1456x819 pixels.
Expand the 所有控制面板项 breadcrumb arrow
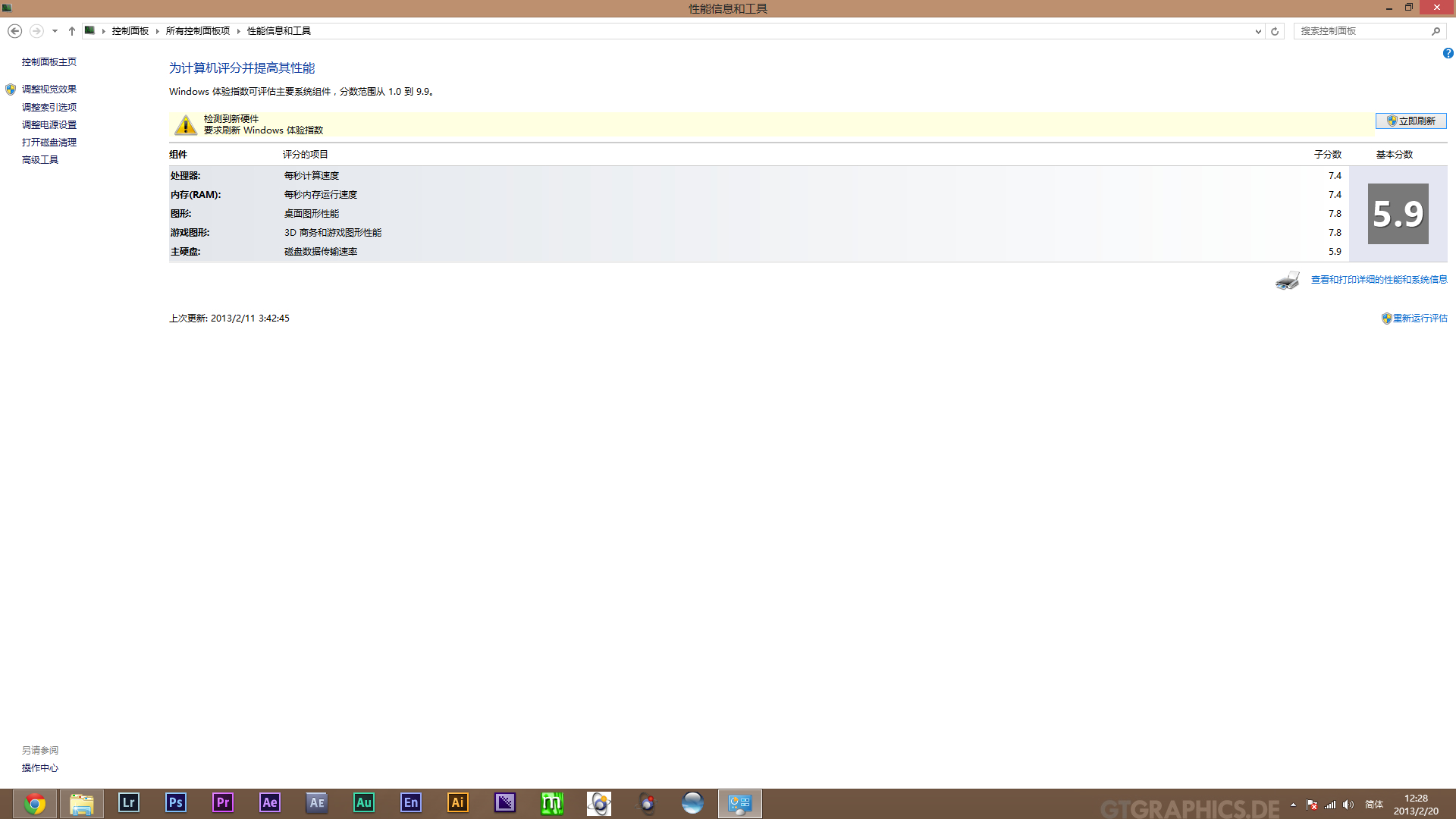point(238,31)
